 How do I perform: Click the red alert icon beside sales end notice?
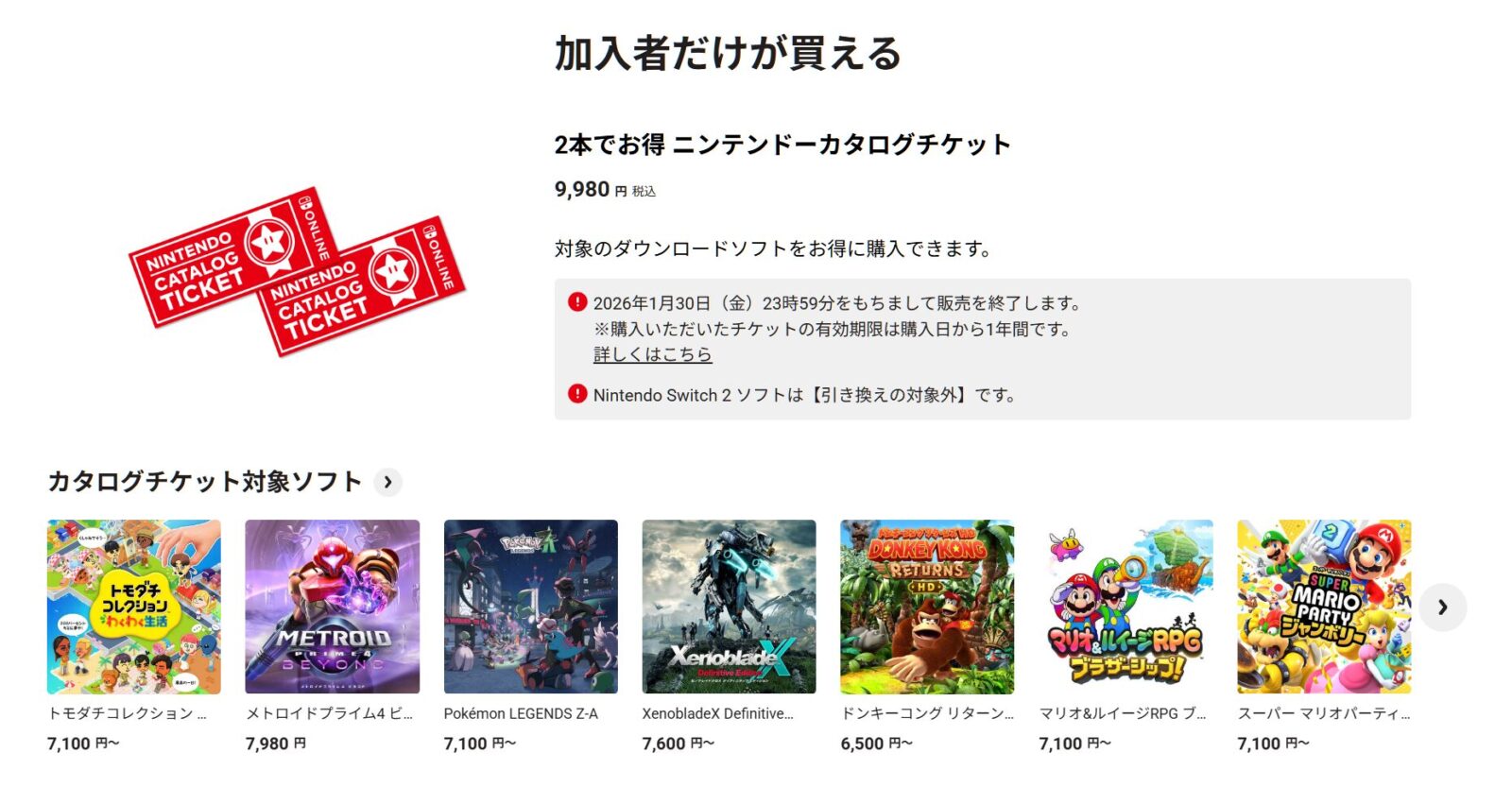click(577, 302)
